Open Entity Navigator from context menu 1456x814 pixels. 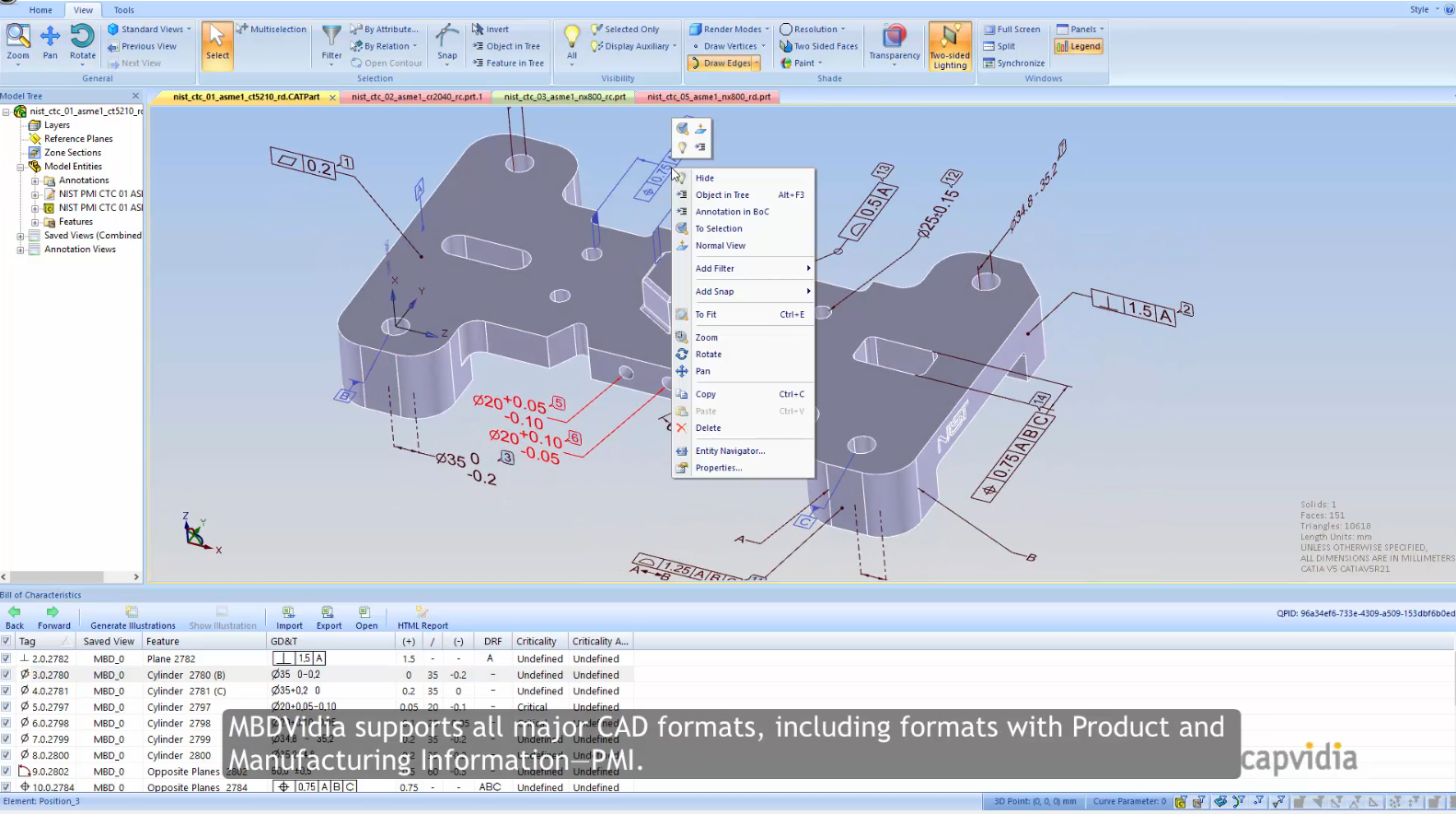[x=744, y=451]
